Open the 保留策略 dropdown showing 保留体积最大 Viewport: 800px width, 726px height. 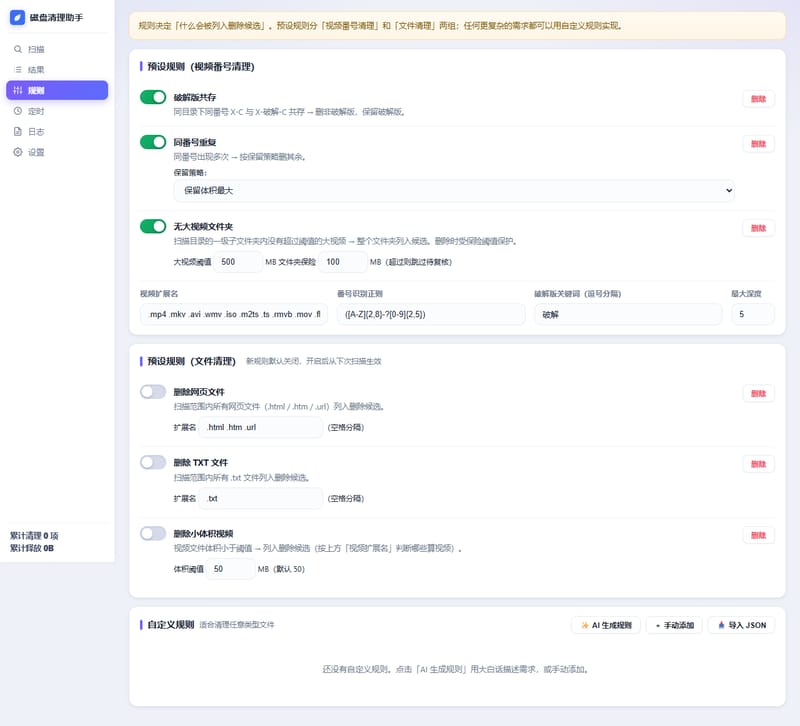(x=454, y=190)
